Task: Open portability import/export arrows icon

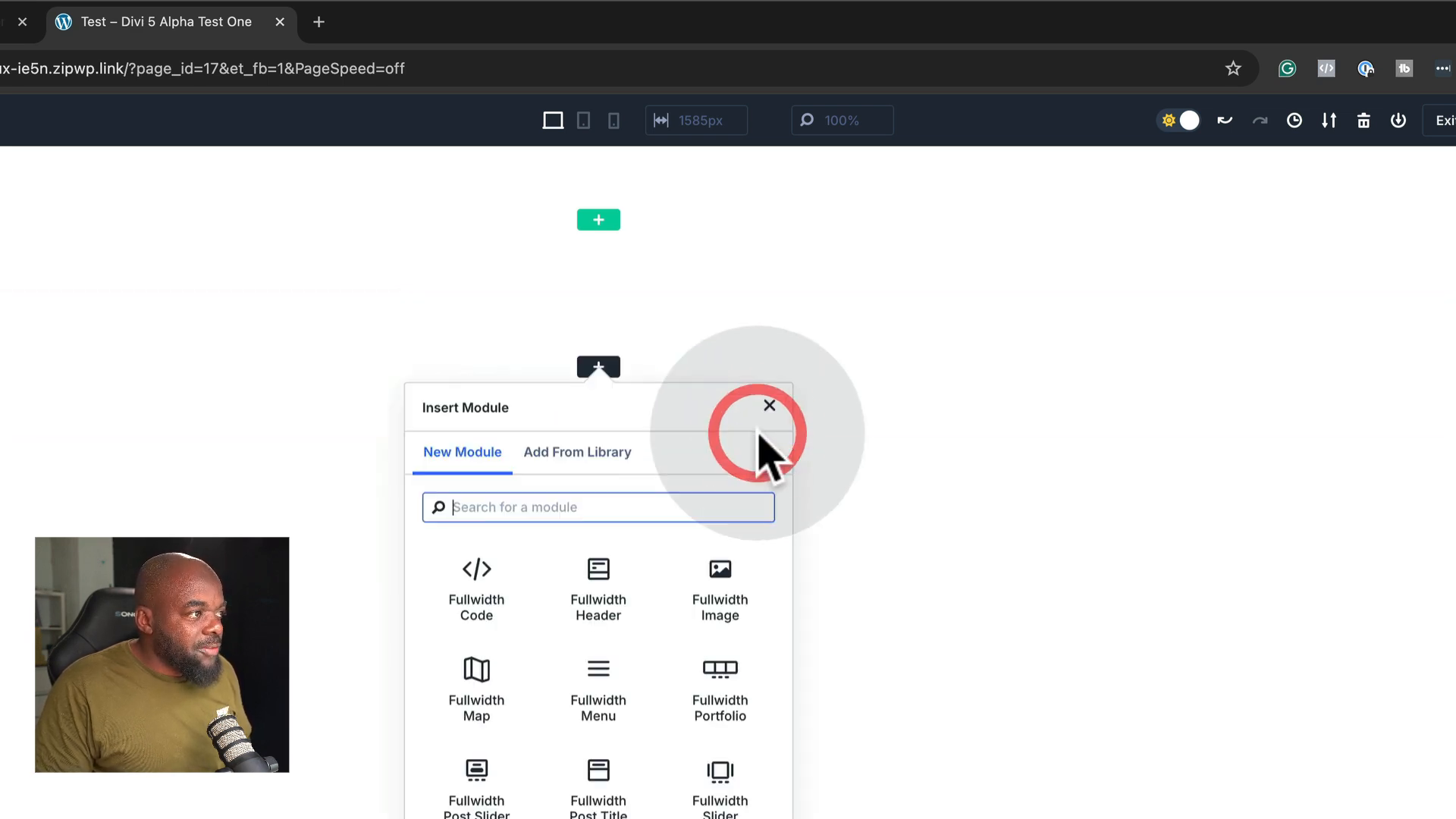Action: pos(1329,121)
